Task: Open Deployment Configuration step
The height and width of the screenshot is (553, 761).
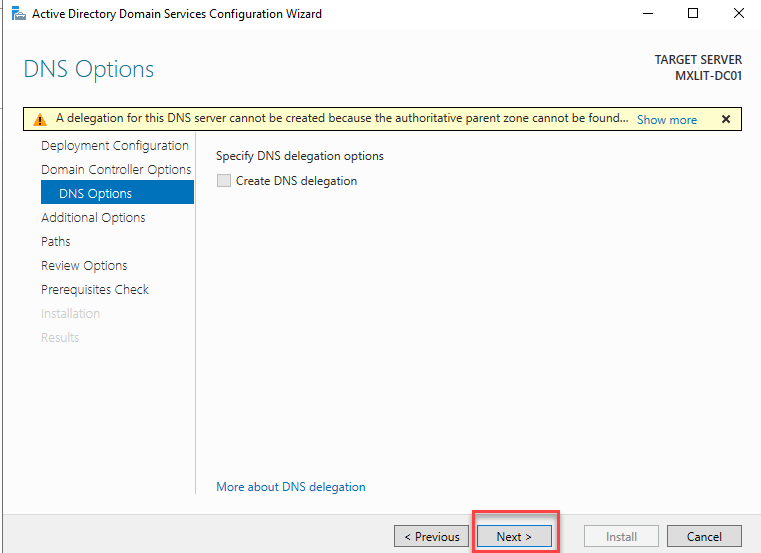Action: (114, 146)
